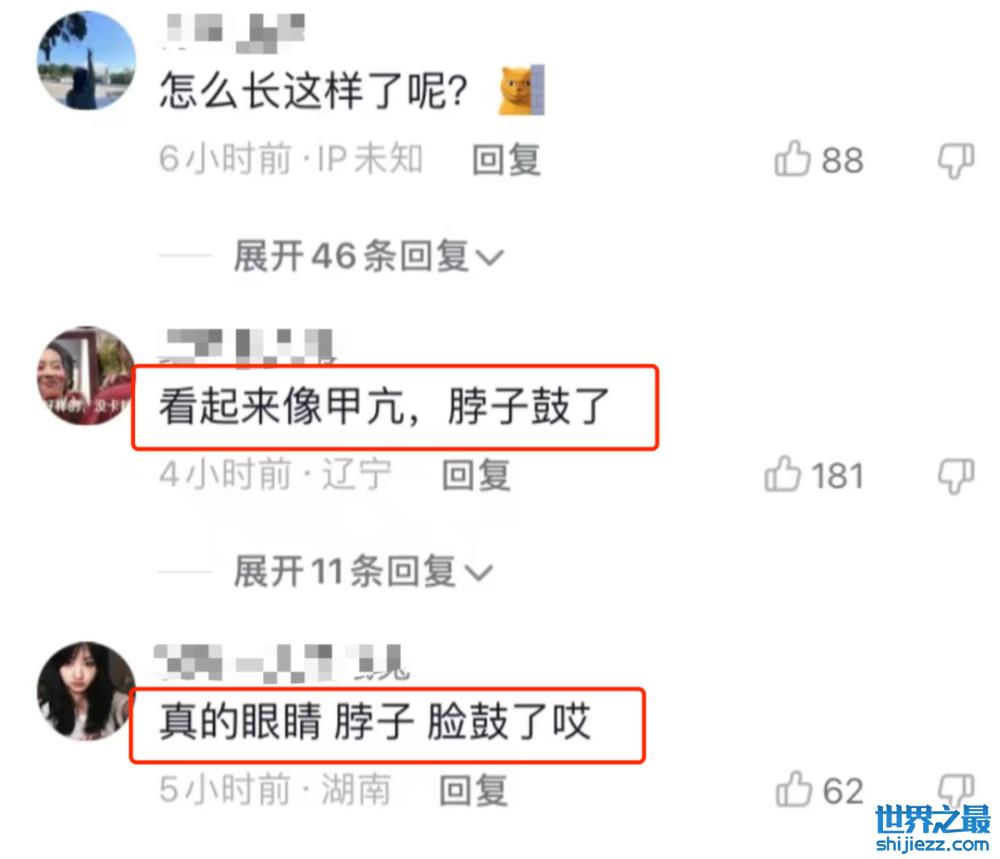Image resolution: width=1000 pixels, height=859 pixels.
Task: Expand 11 replies (展开11条回复)
Action: pos(363,571)
